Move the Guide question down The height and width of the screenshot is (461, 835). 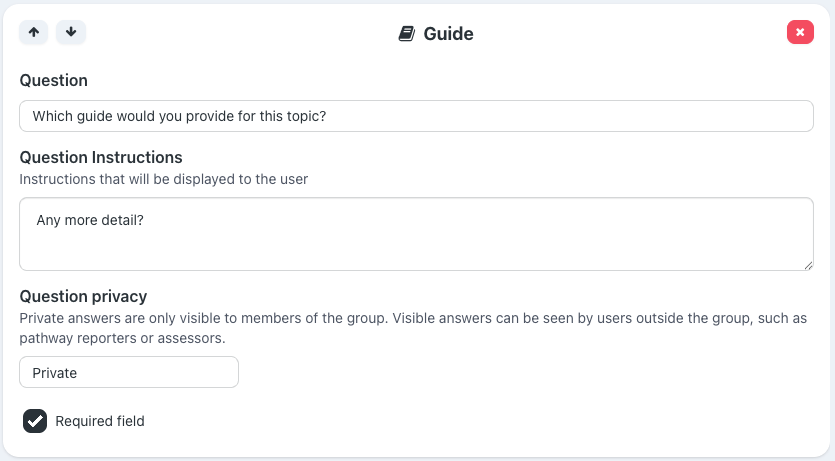click(x=71, y=32)
